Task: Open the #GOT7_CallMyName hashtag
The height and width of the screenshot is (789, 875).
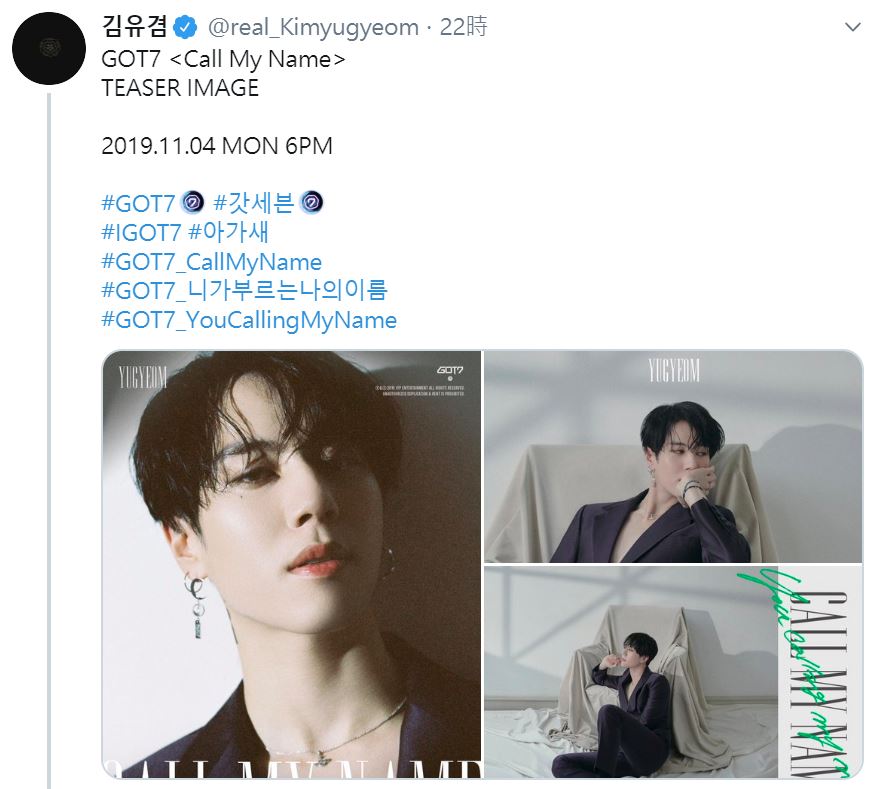Action: [212, 262]
